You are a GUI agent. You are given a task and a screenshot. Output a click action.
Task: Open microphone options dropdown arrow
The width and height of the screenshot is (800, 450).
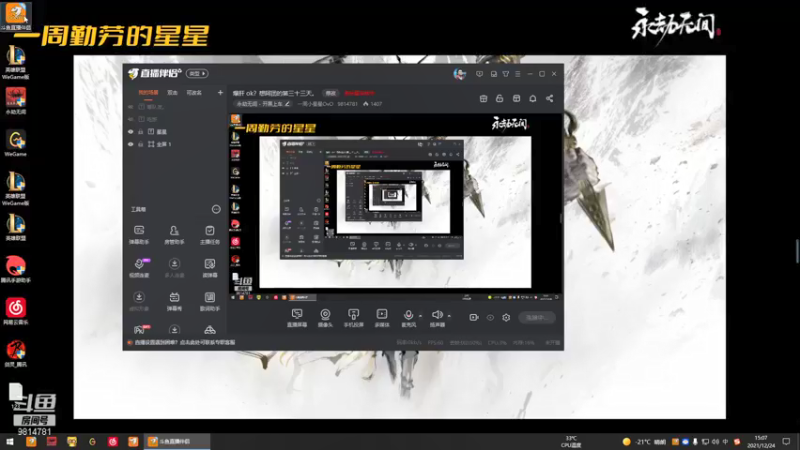pos(420,316)
